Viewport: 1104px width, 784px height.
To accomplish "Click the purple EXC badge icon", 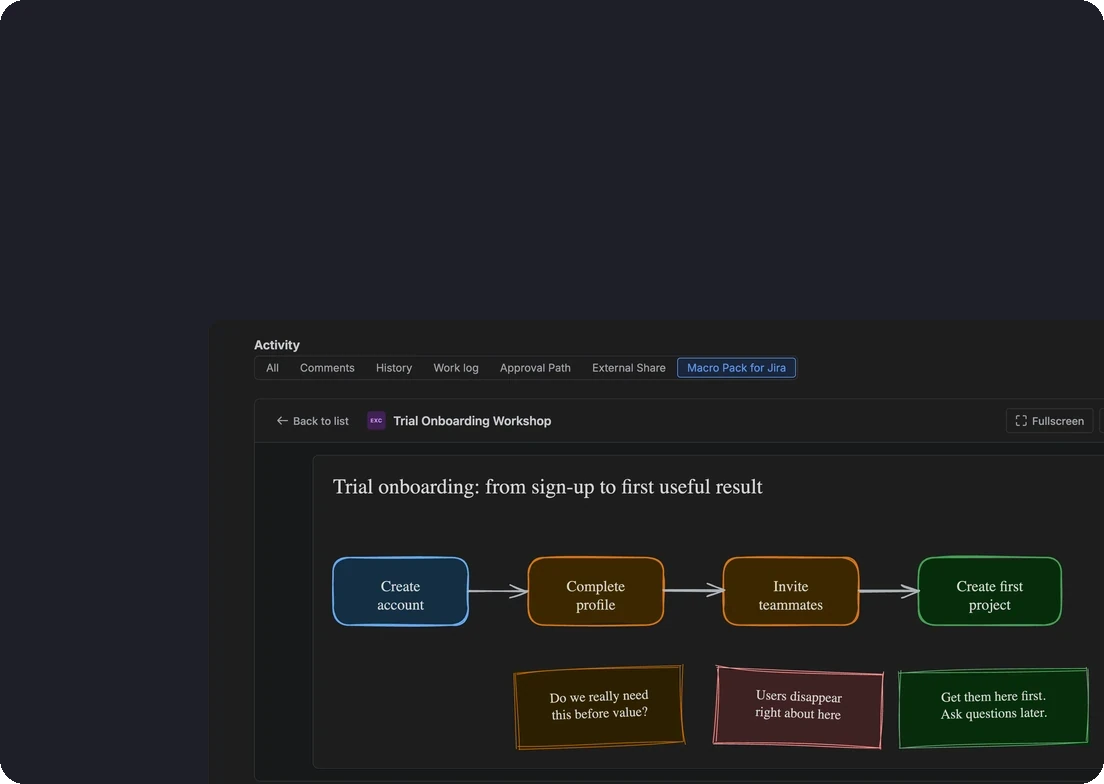I will [376, 421].
